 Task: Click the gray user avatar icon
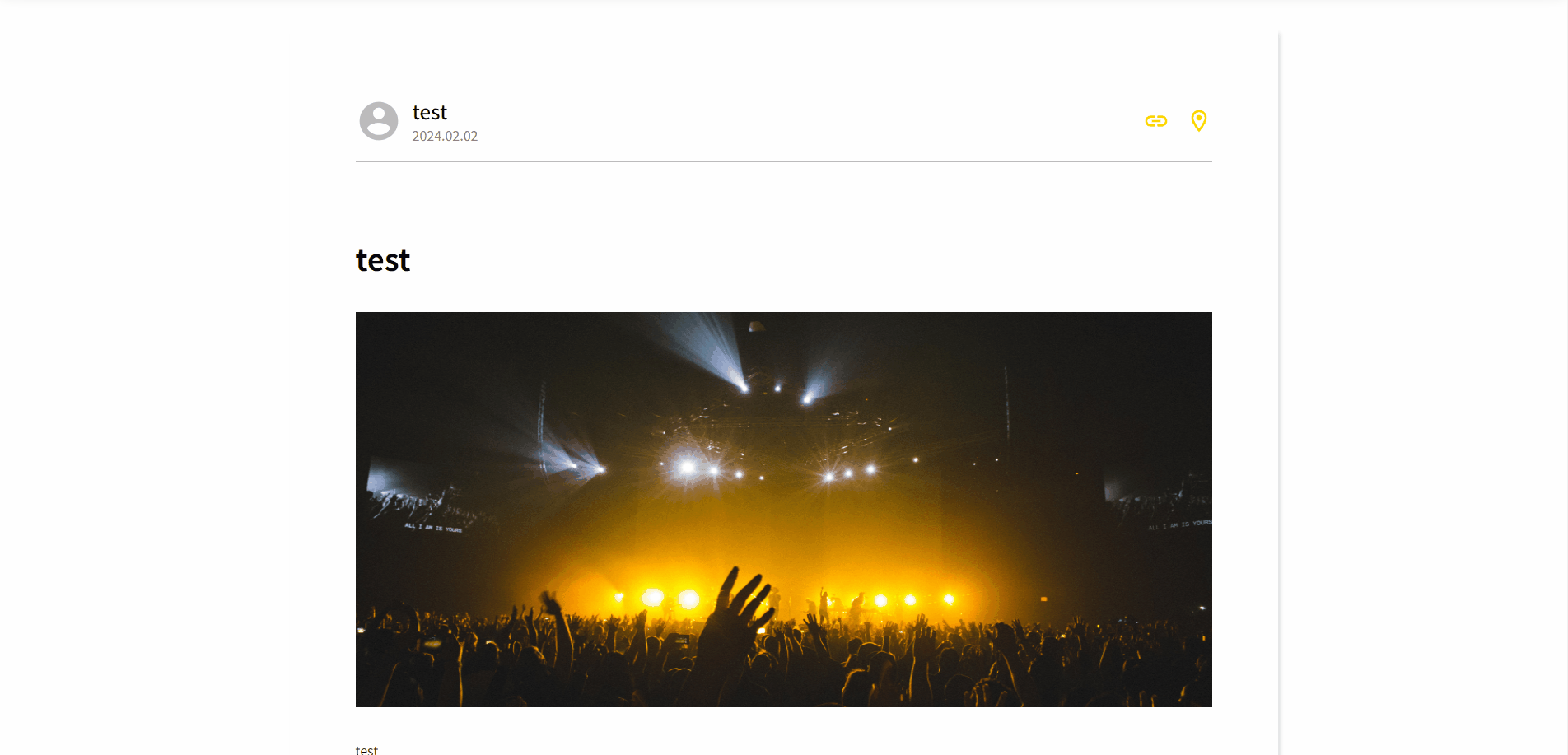(379, 121)
